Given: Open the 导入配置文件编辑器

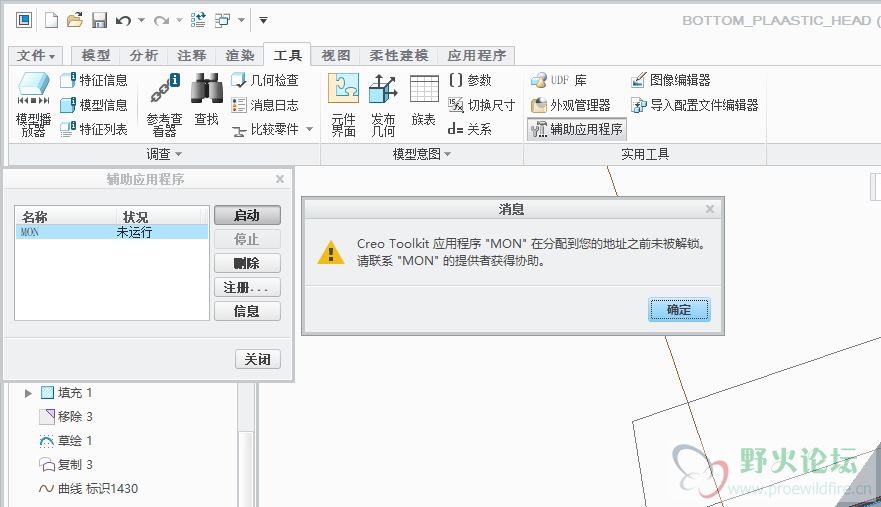Looking at the screenshot, I should click(694, 105).
